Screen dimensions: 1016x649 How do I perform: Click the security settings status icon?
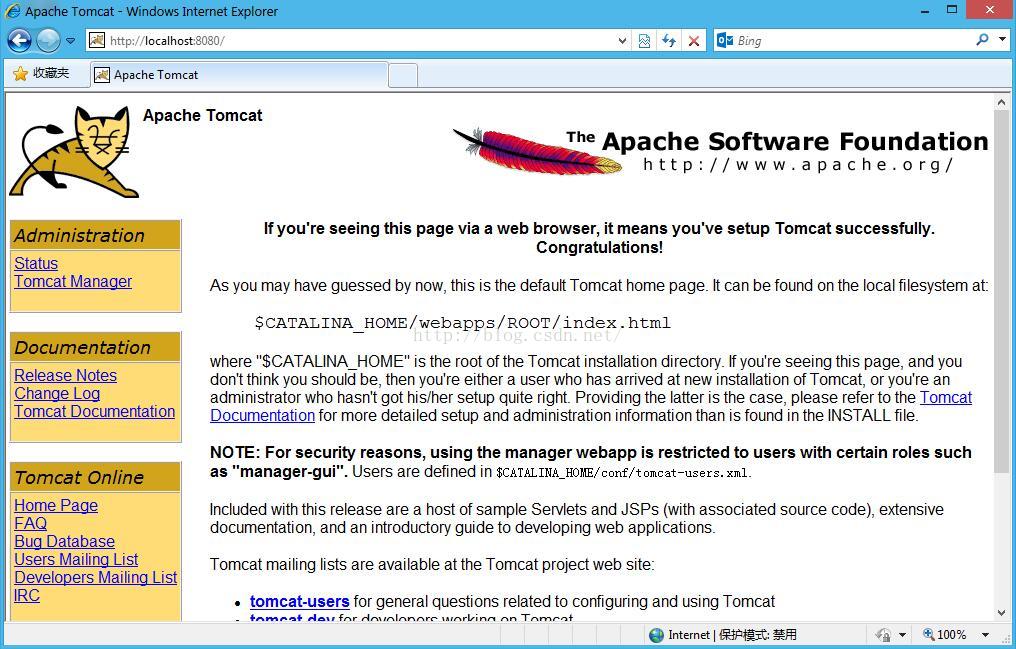883,635
